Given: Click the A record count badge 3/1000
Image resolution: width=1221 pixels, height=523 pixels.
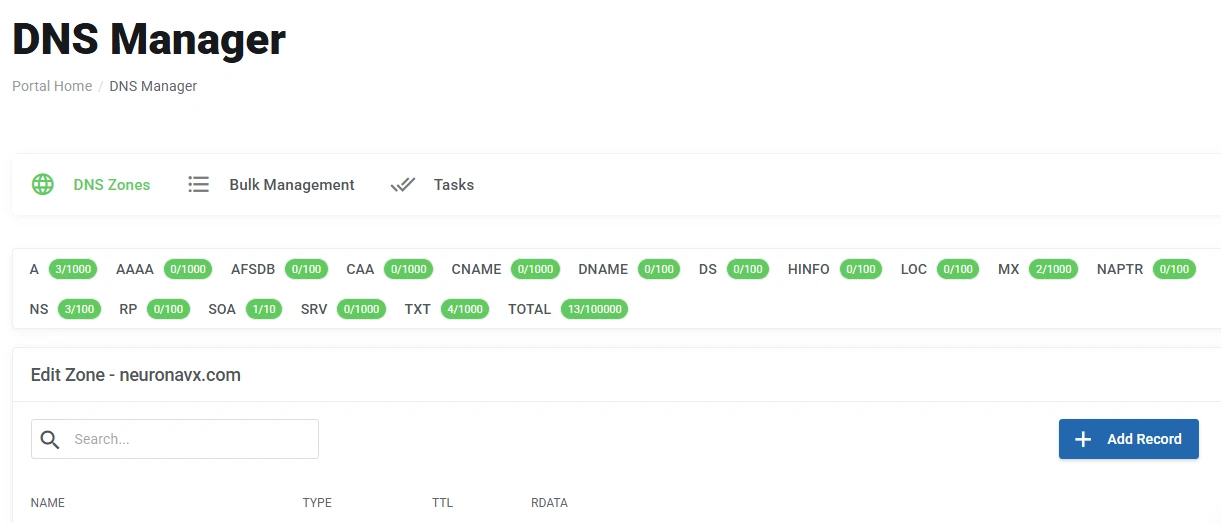Looking at the screenshot, I should [73, 269].
